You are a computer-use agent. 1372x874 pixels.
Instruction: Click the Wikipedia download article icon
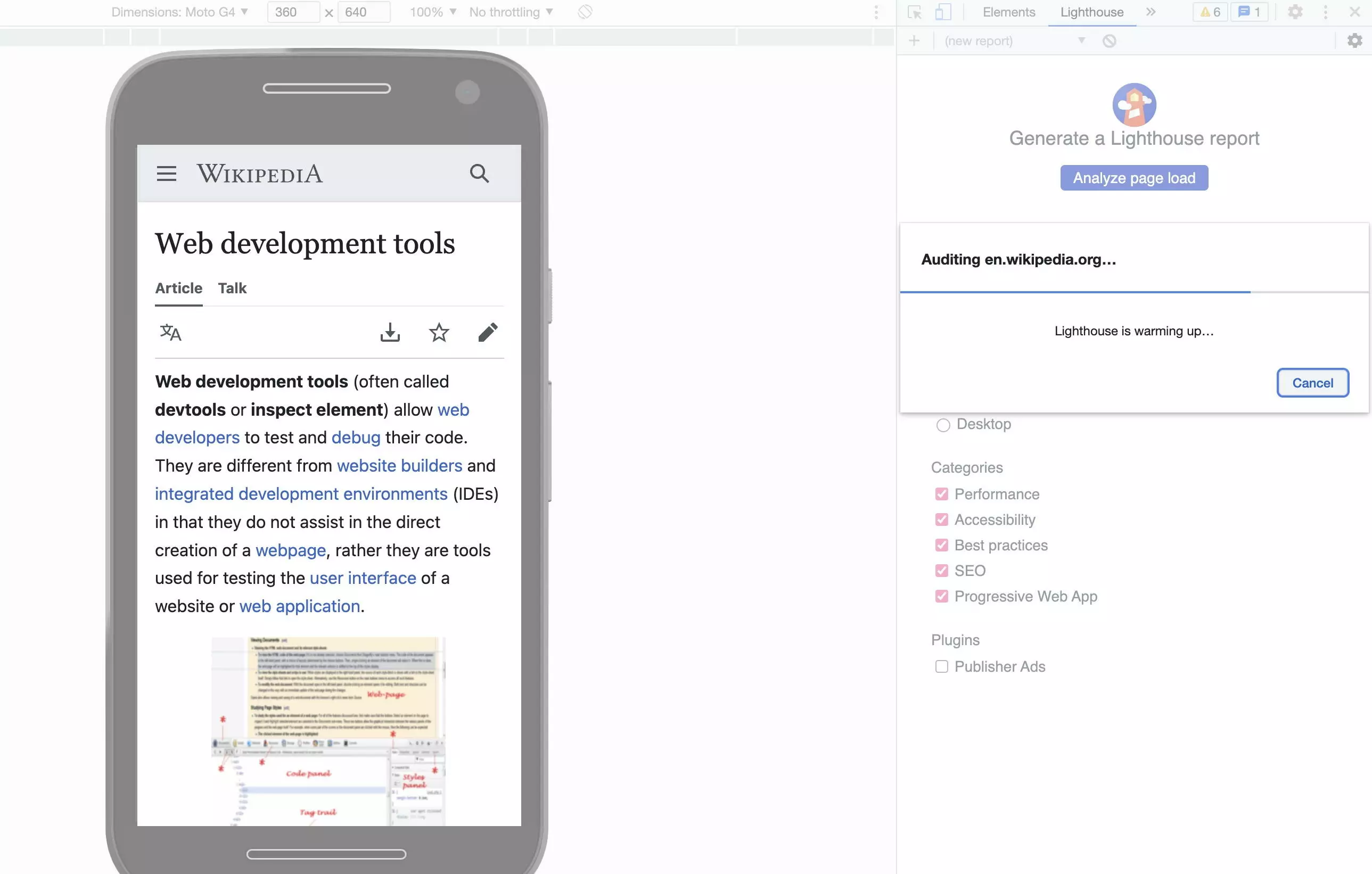tap(390, 332)
